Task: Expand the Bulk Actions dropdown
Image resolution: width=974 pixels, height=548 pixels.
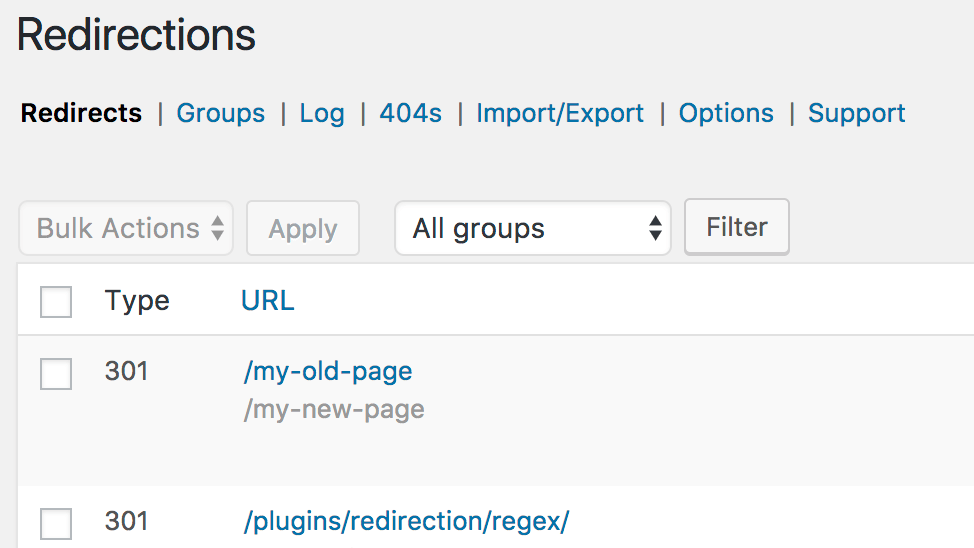Action: (126, 229)
